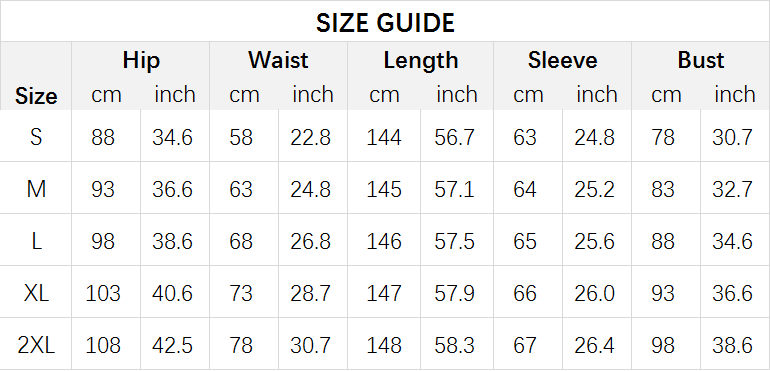Screen dimensions: 770x371
Task: Select the M size row label
Action: [x=36, y=189]
